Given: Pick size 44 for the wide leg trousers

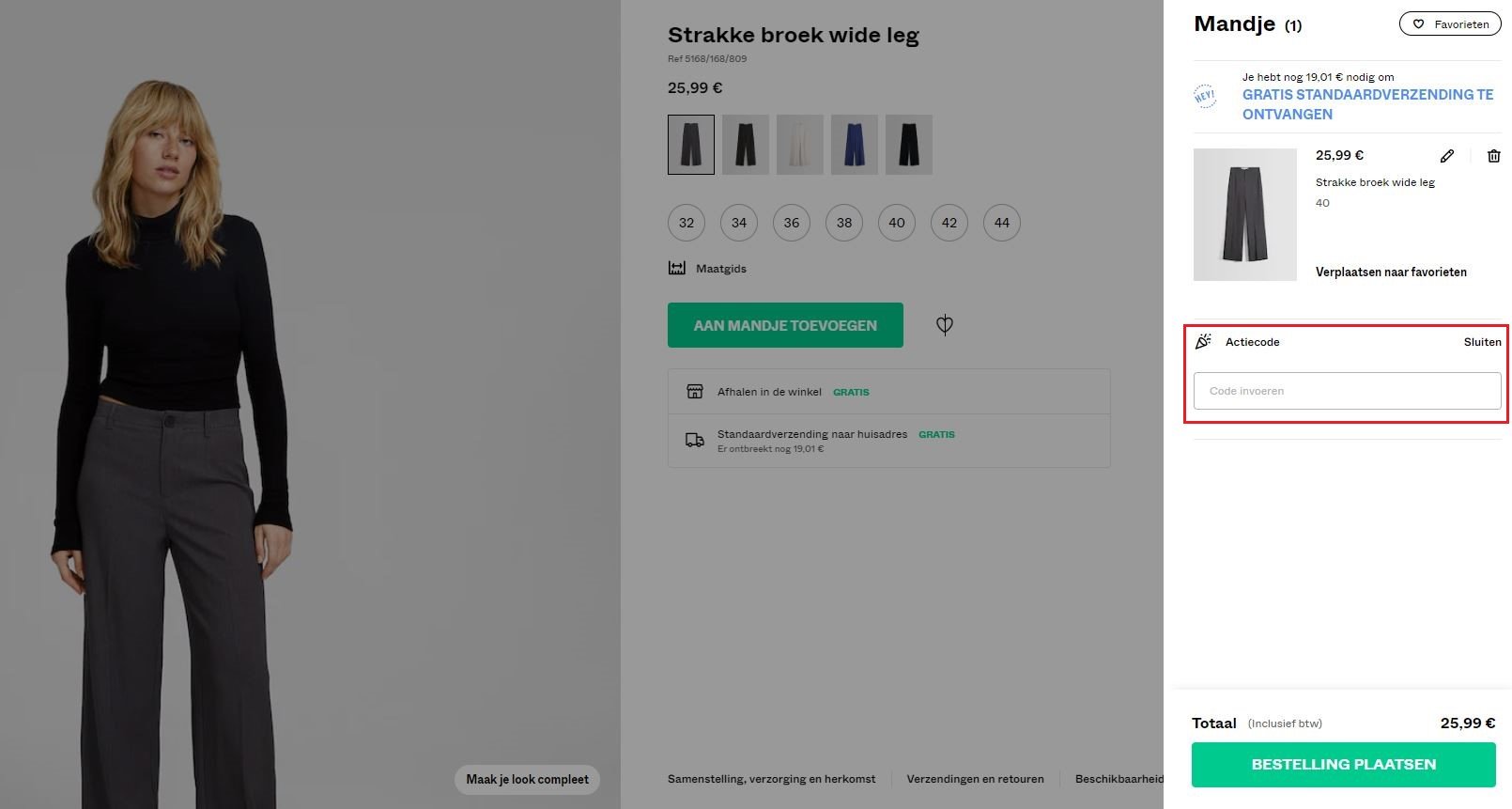Looking at the screenshot, I should pyautogui.click(x=1001, y=223).
